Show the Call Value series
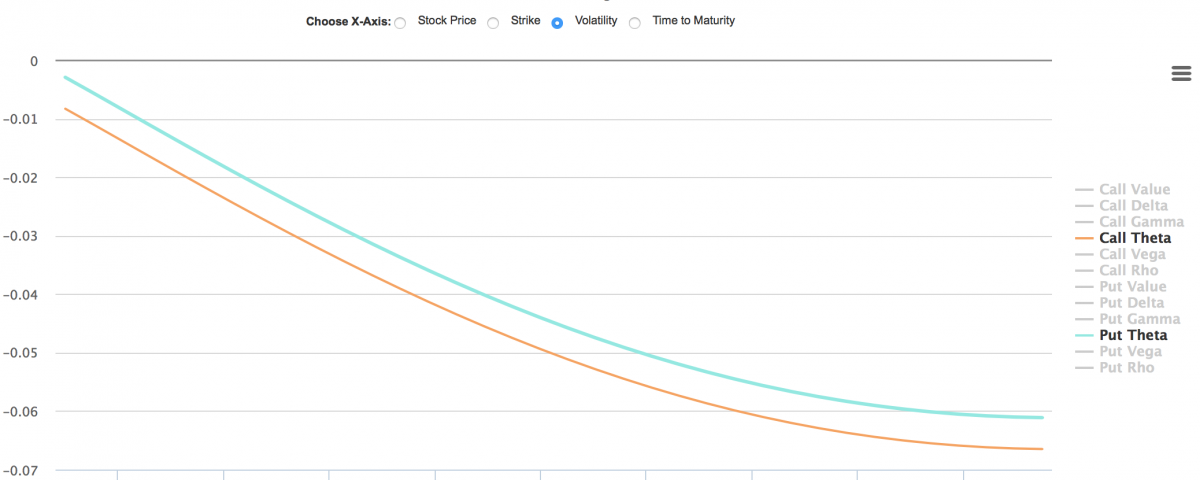 point(1134,190)
